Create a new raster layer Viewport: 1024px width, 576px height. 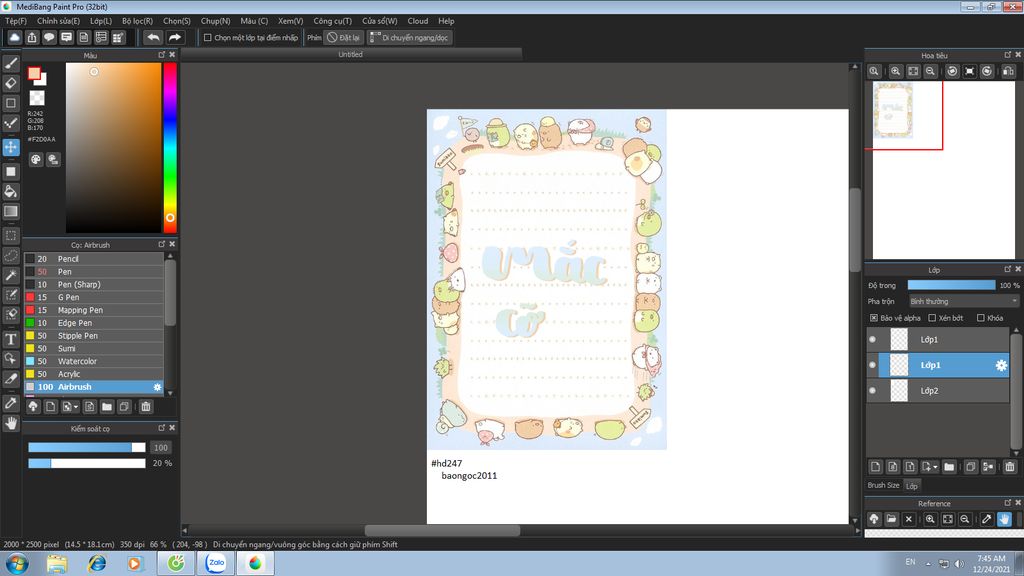pos(876,466)
